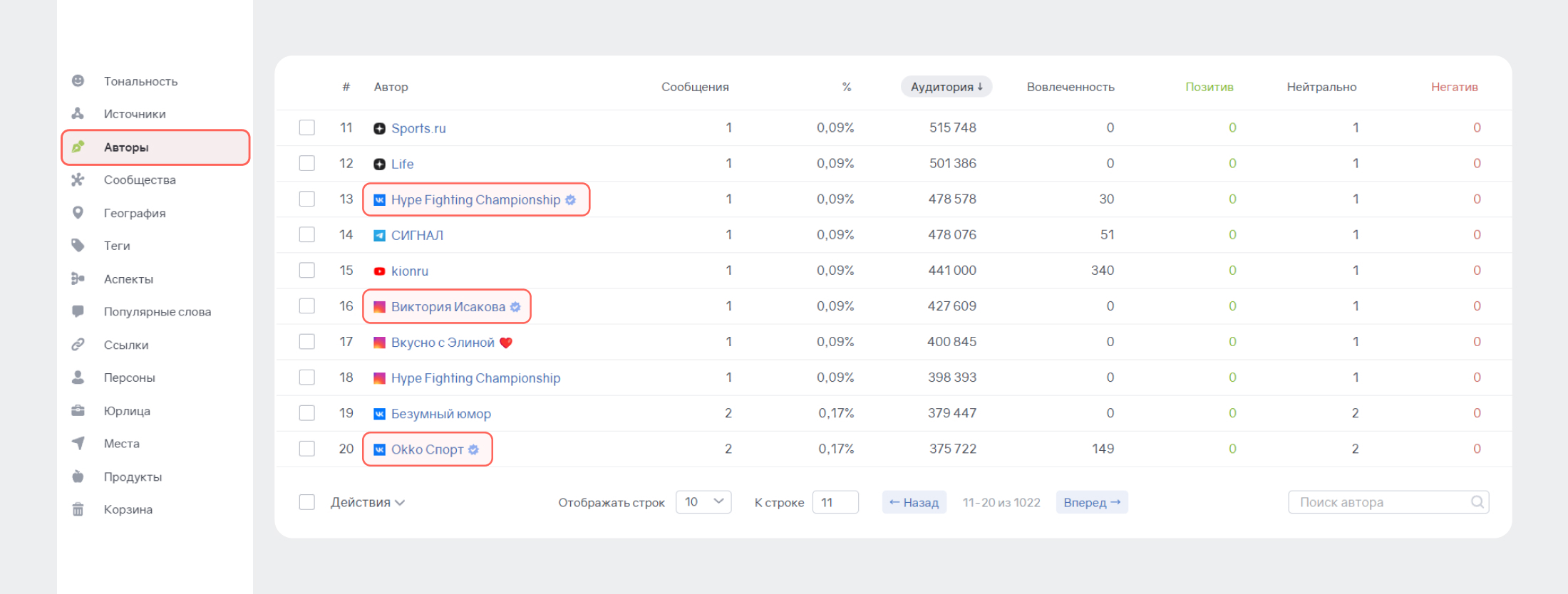Open the rows-per-page dropdown showing 10
The height and width of the screenshot is (594, 1568).
click(x=703, y=502)
